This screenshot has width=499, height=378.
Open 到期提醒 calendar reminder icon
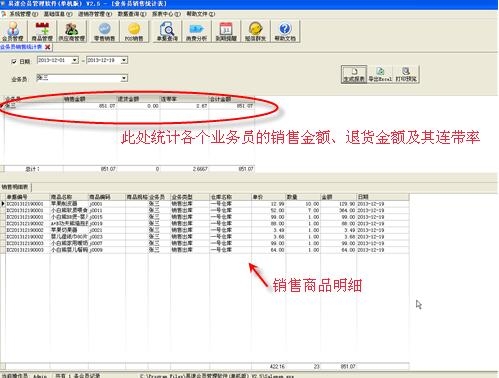tap(226, 31)
